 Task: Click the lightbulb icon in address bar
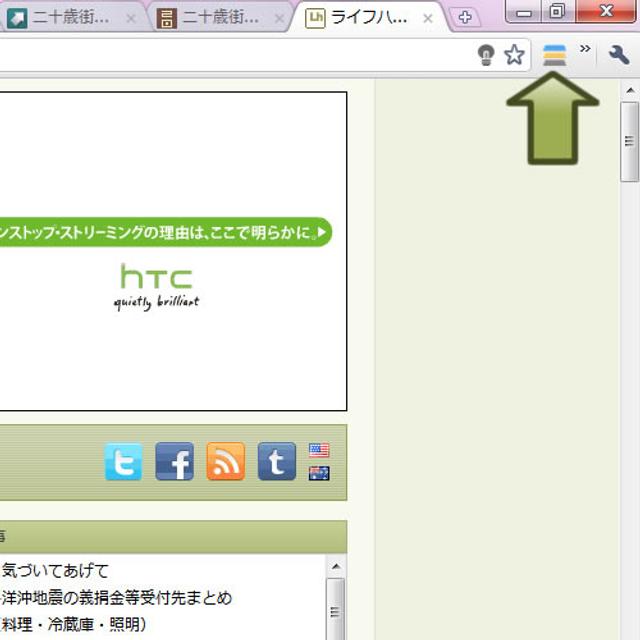(x=486, y=55)
